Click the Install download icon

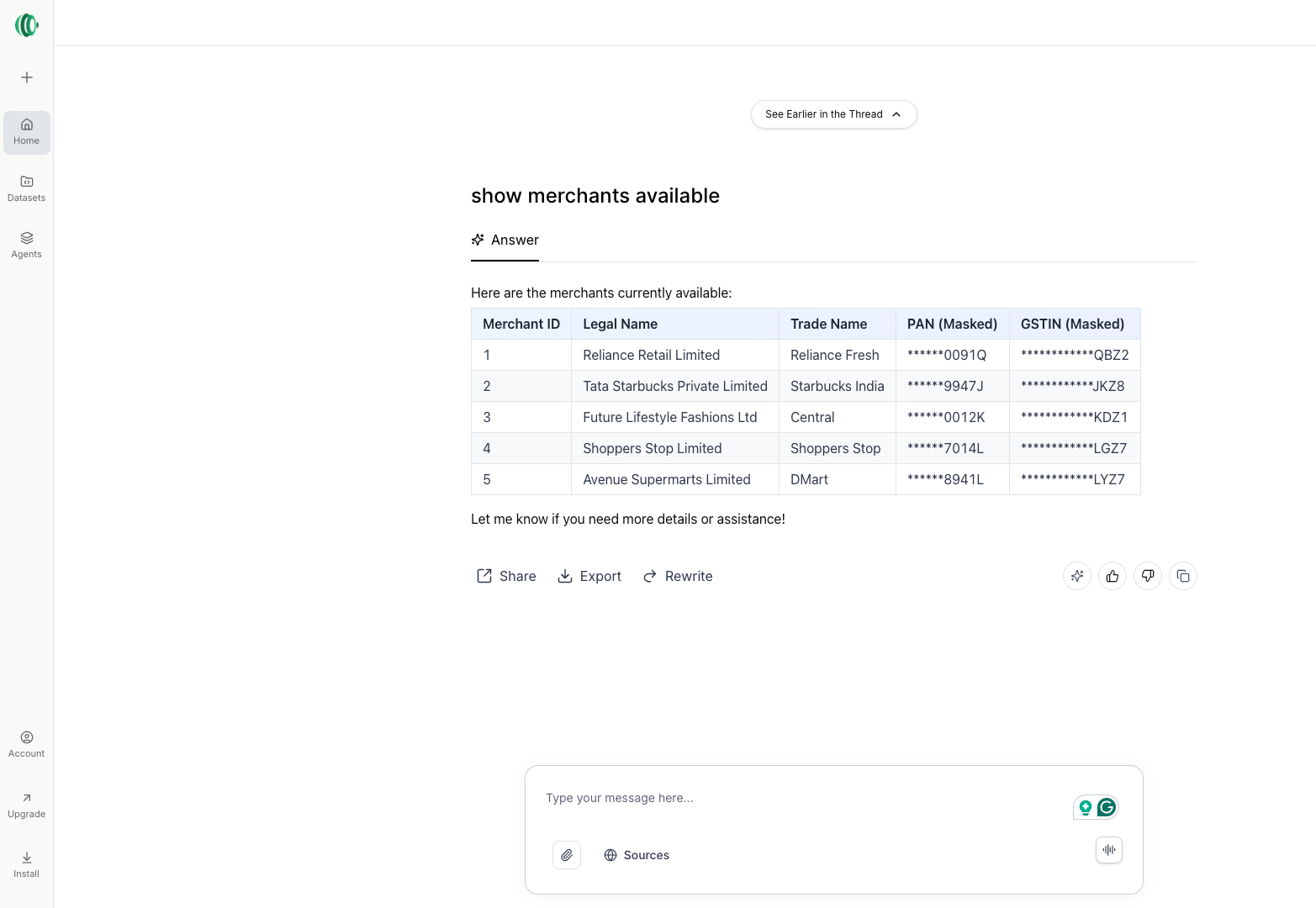[27, 858]
